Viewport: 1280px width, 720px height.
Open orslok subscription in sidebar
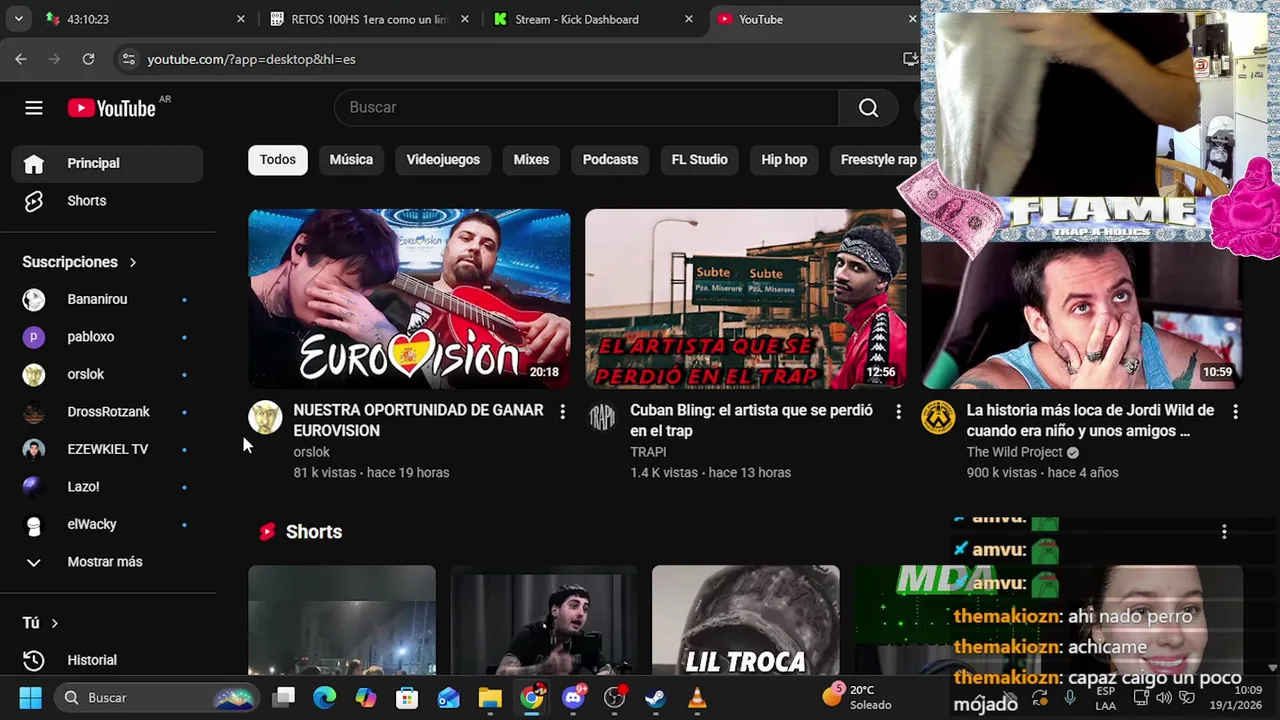(x=107, y=374)
